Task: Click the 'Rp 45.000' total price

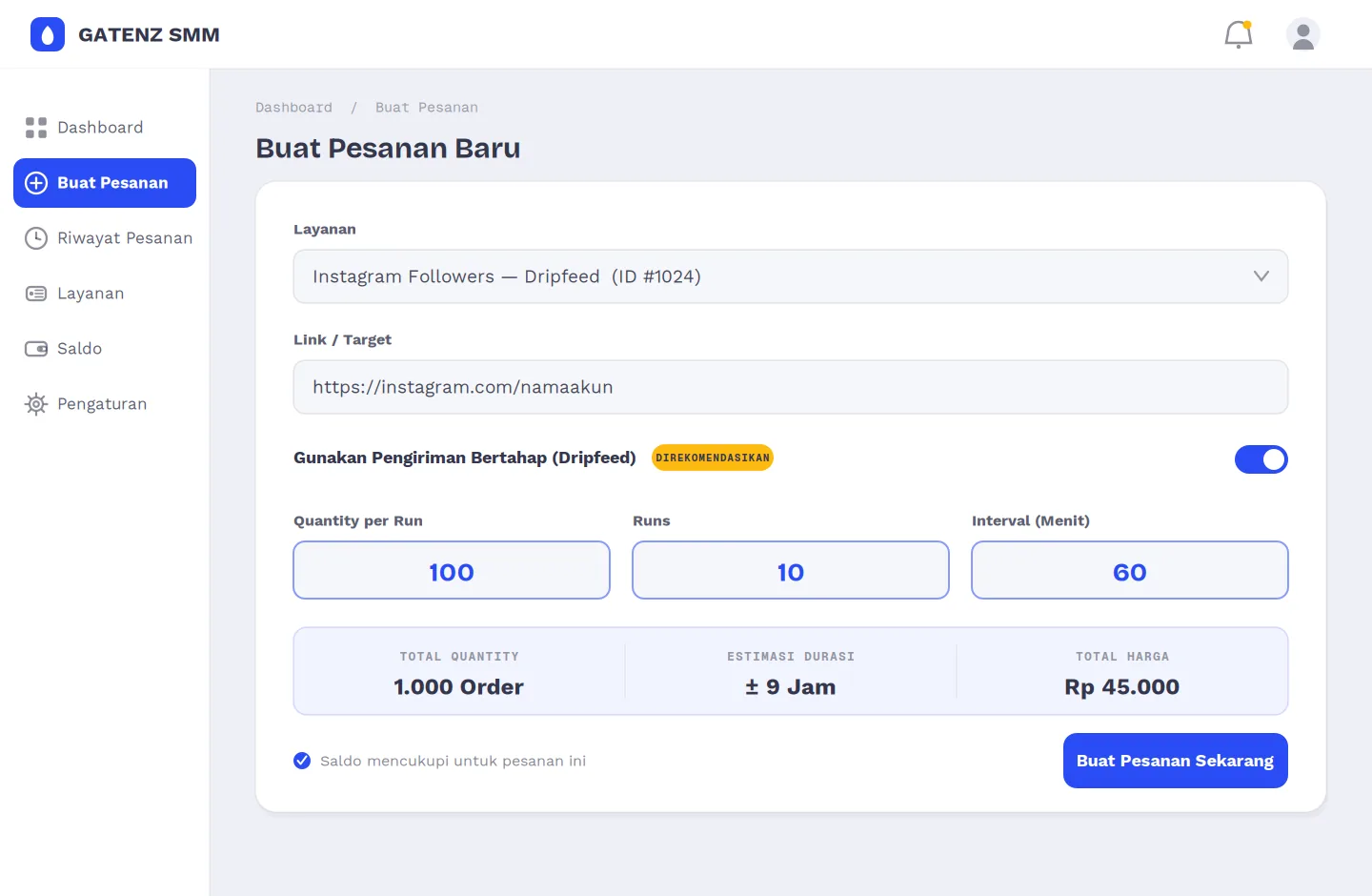Action: point(1122,687)
